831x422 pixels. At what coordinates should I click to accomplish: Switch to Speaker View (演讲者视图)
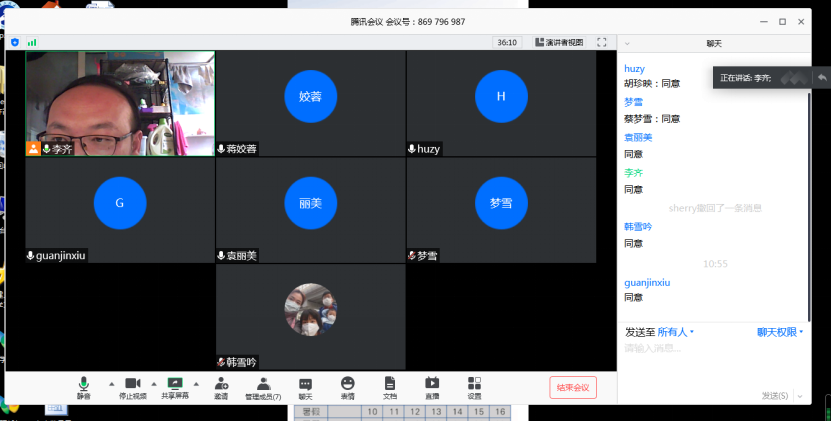point(558,42)
